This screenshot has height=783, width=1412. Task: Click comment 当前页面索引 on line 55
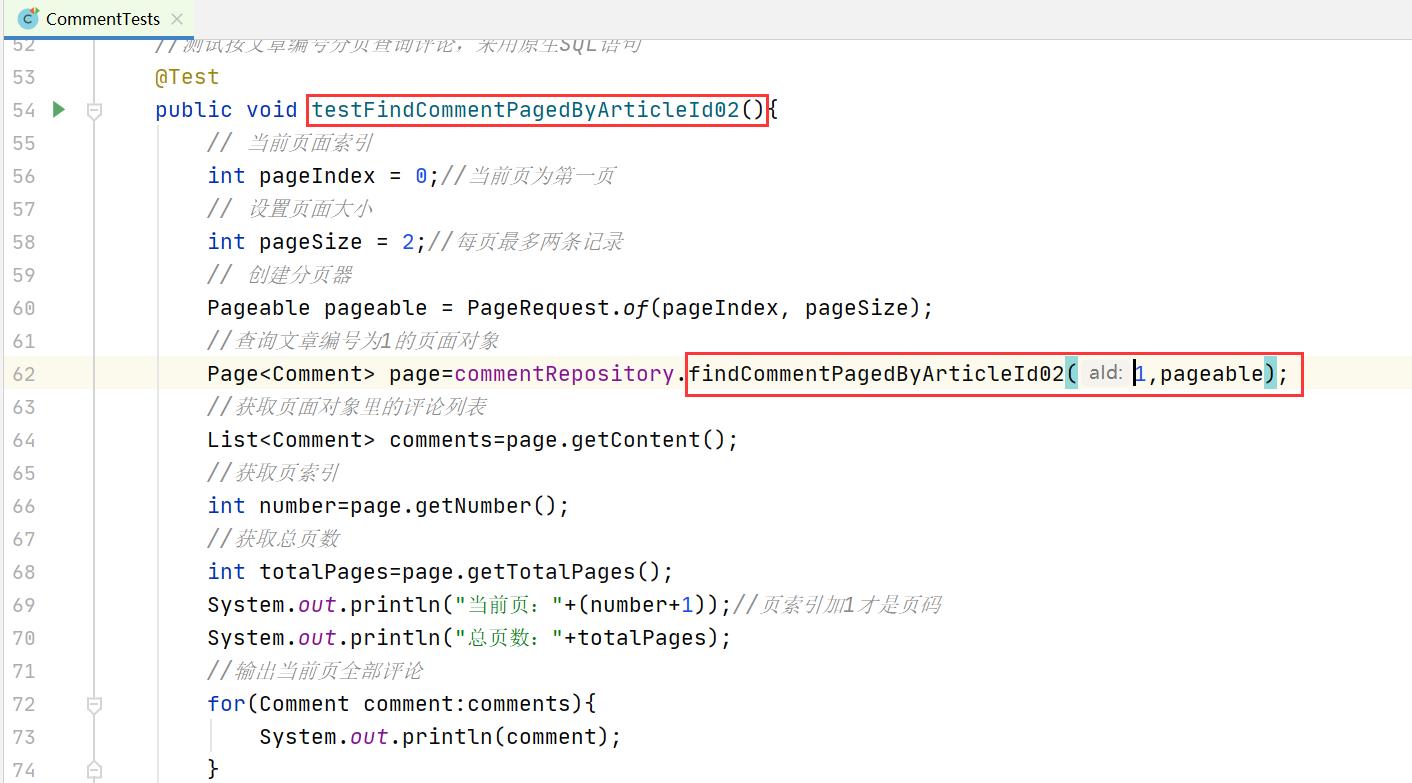coord(290,143)
